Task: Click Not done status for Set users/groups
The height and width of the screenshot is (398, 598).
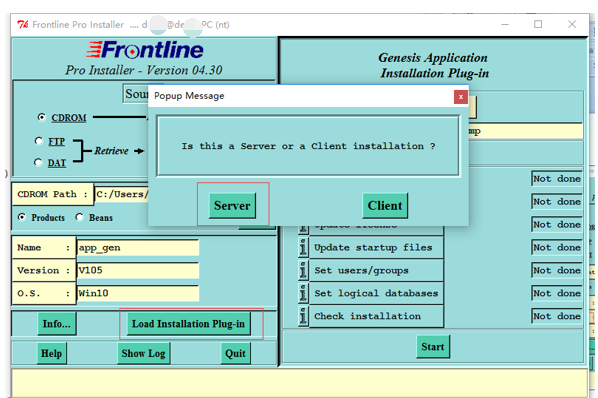Action: click(x=557, y=270)
